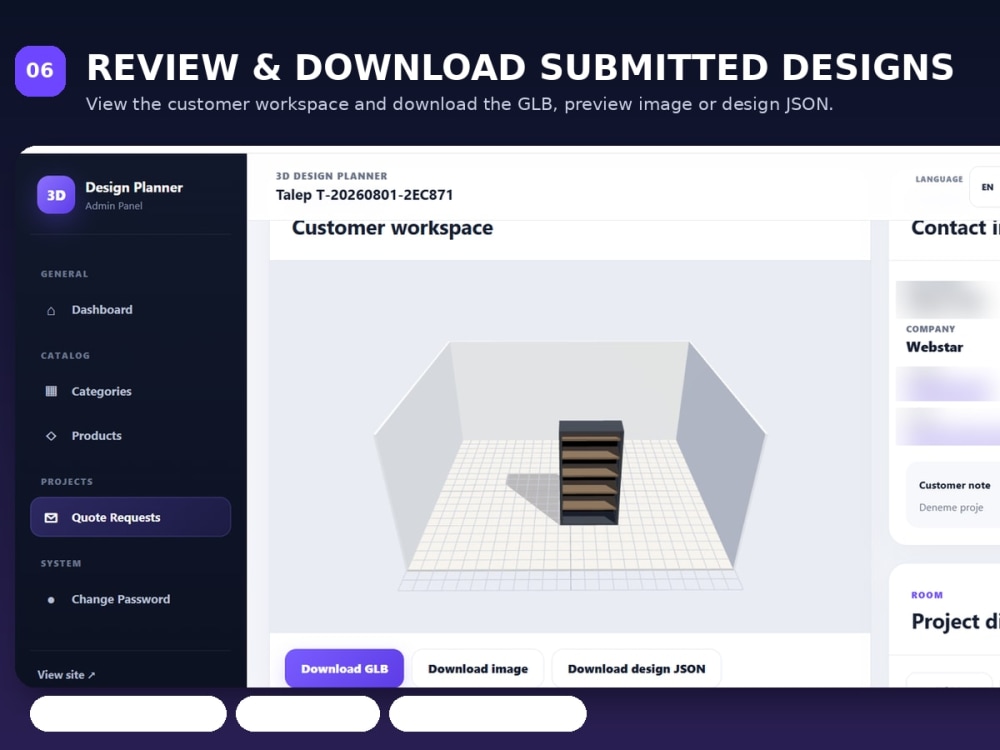Viewport: 1000px width, 750px height.
Task: Click the 3D DESIGN PLANNER breadcrumb label
Action: (332, 176)
